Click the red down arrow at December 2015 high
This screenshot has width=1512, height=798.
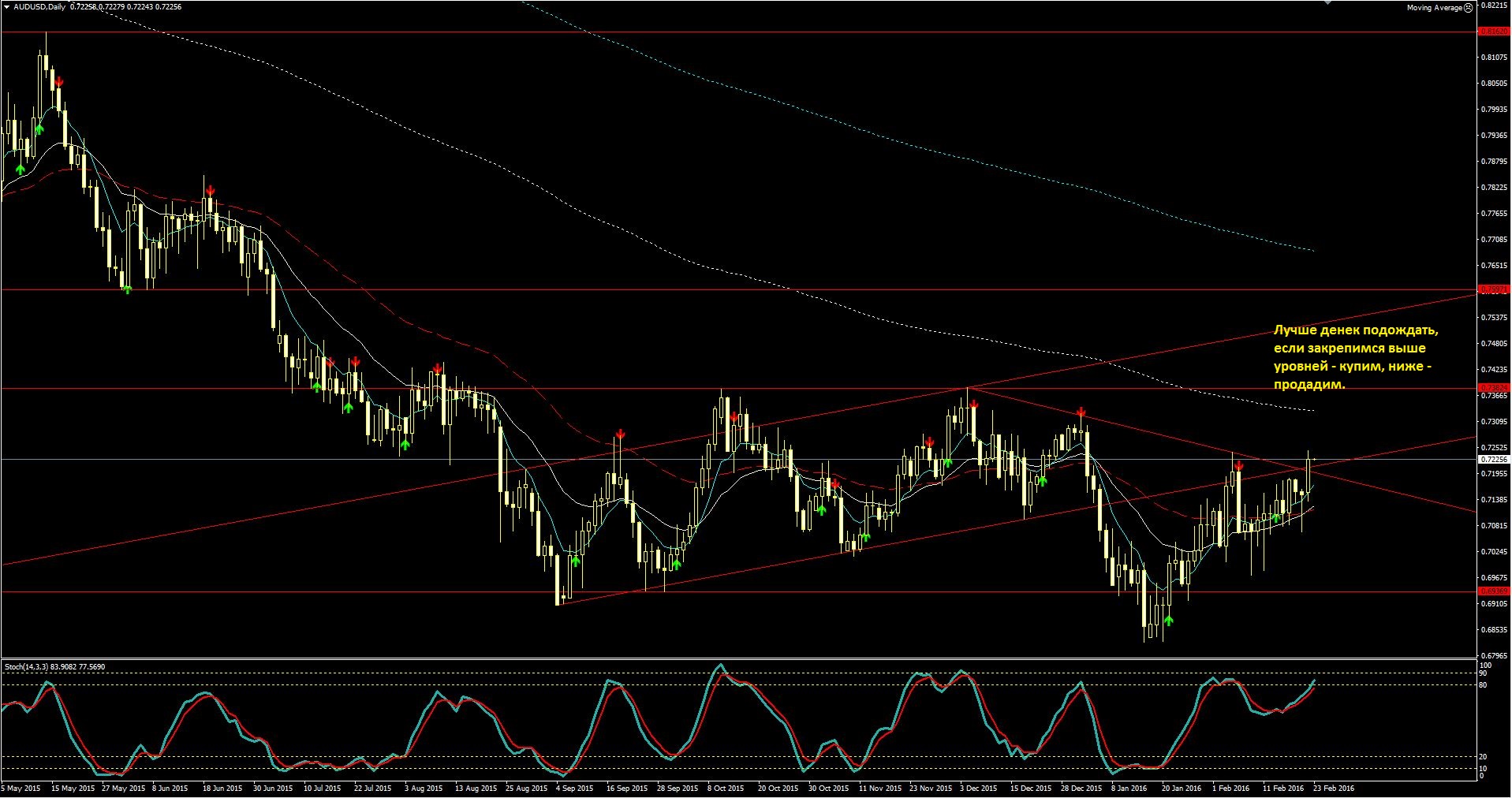[x=974, y=404]
